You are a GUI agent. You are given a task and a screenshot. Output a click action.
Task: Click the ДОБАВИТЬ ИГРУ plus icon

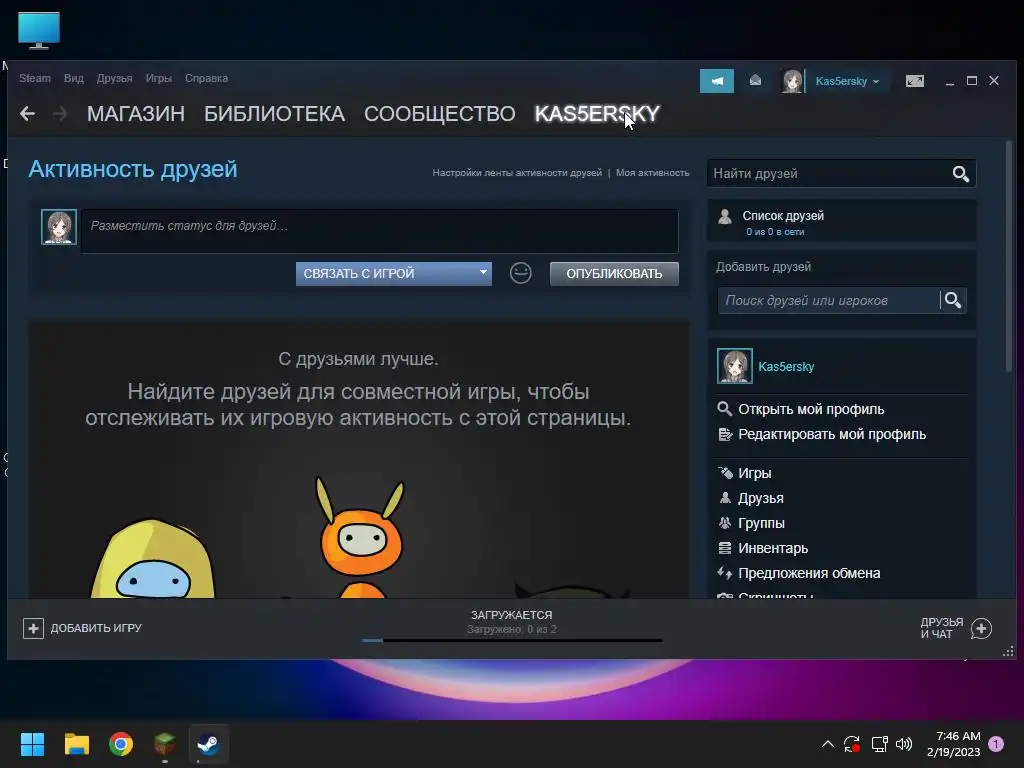point(33,628)
